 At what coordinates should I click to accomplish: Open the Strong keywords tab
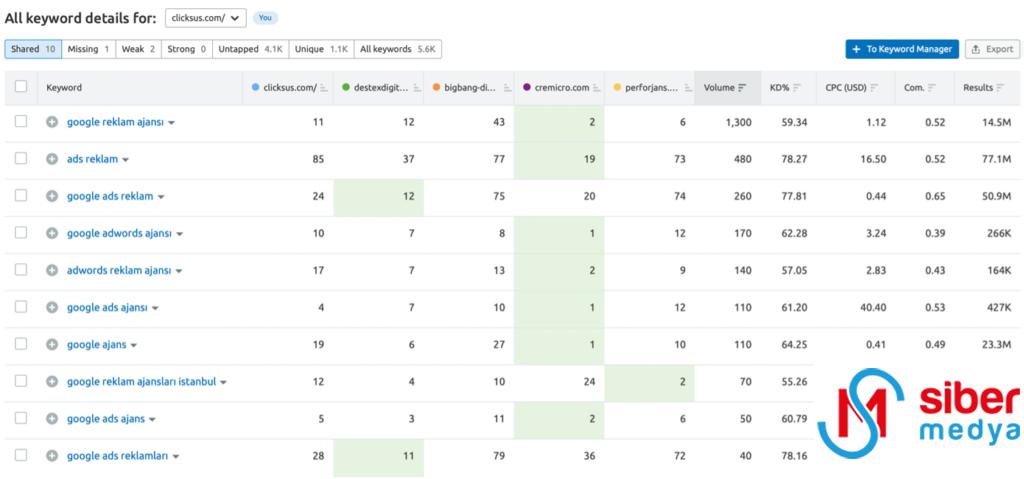click(x=187, y=49)
